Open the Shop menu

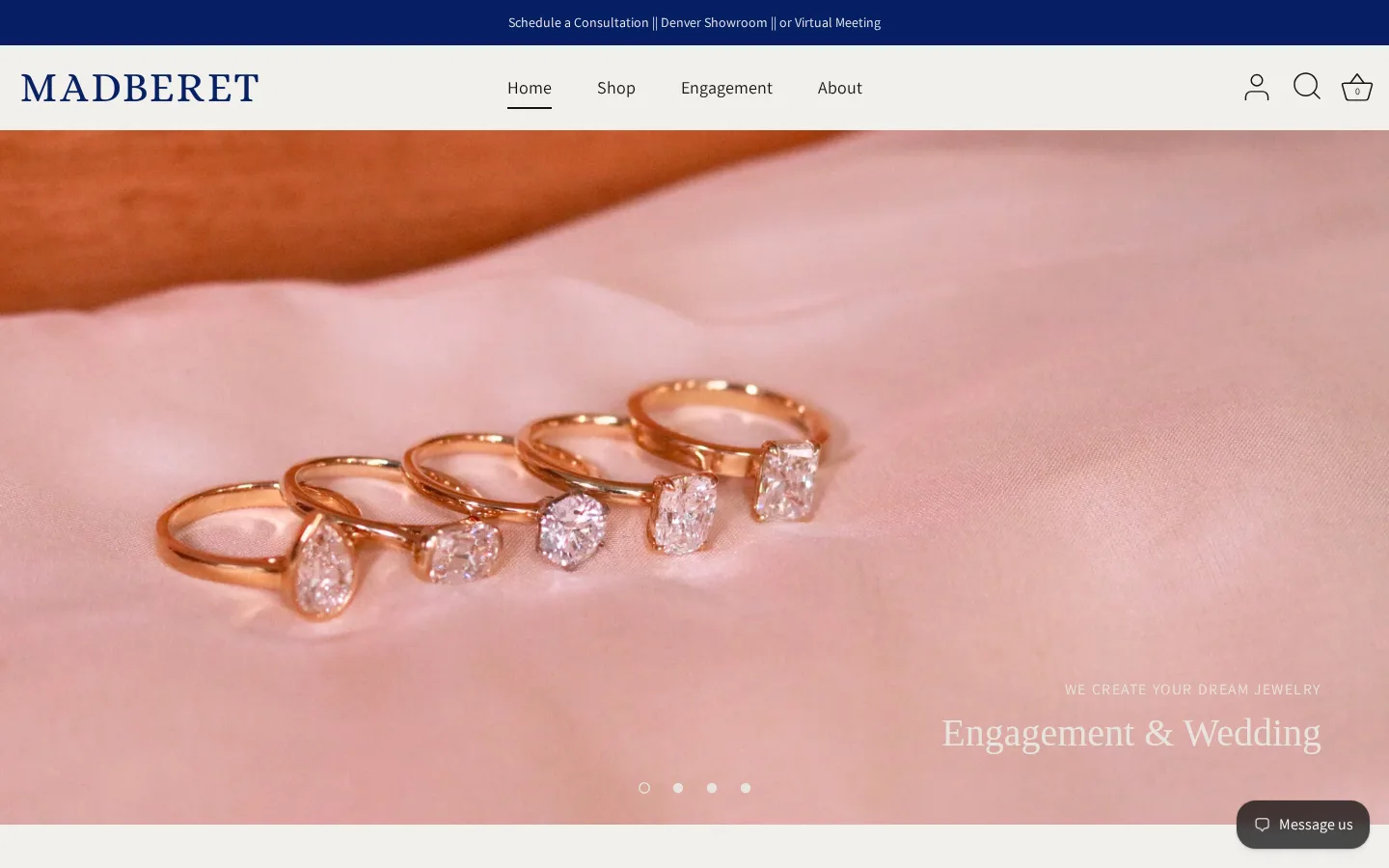tap(616, 88)
